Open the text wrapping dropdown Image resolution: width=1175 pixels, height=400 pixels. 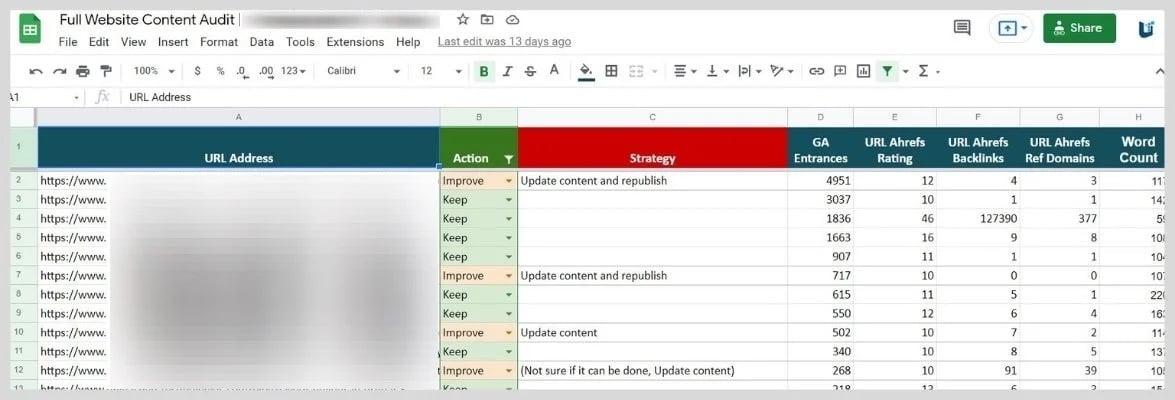749,71
